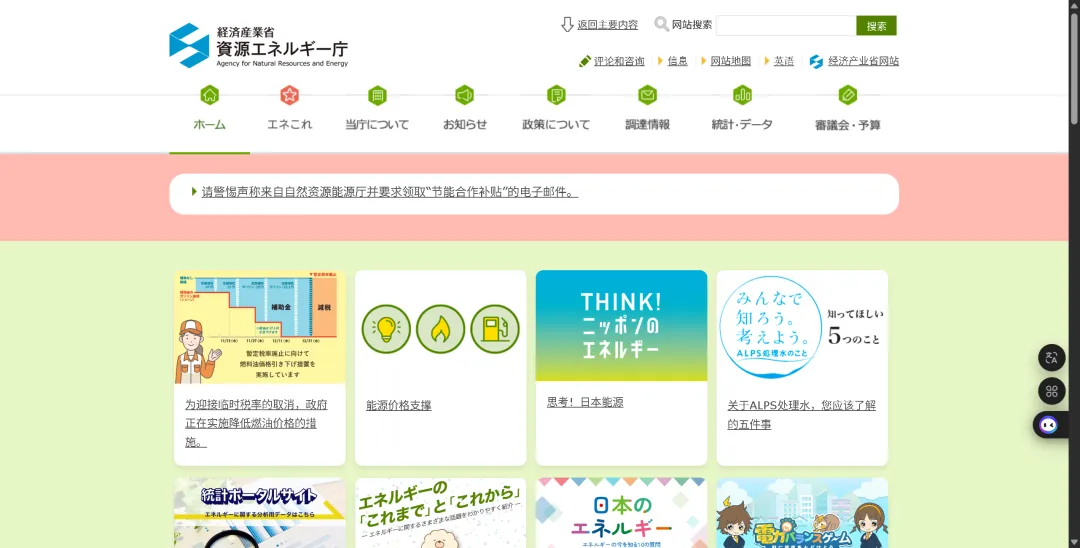Open the お知らせ menu item
Viewport: 1080px width, 548px height.
[x=465, y=125]
